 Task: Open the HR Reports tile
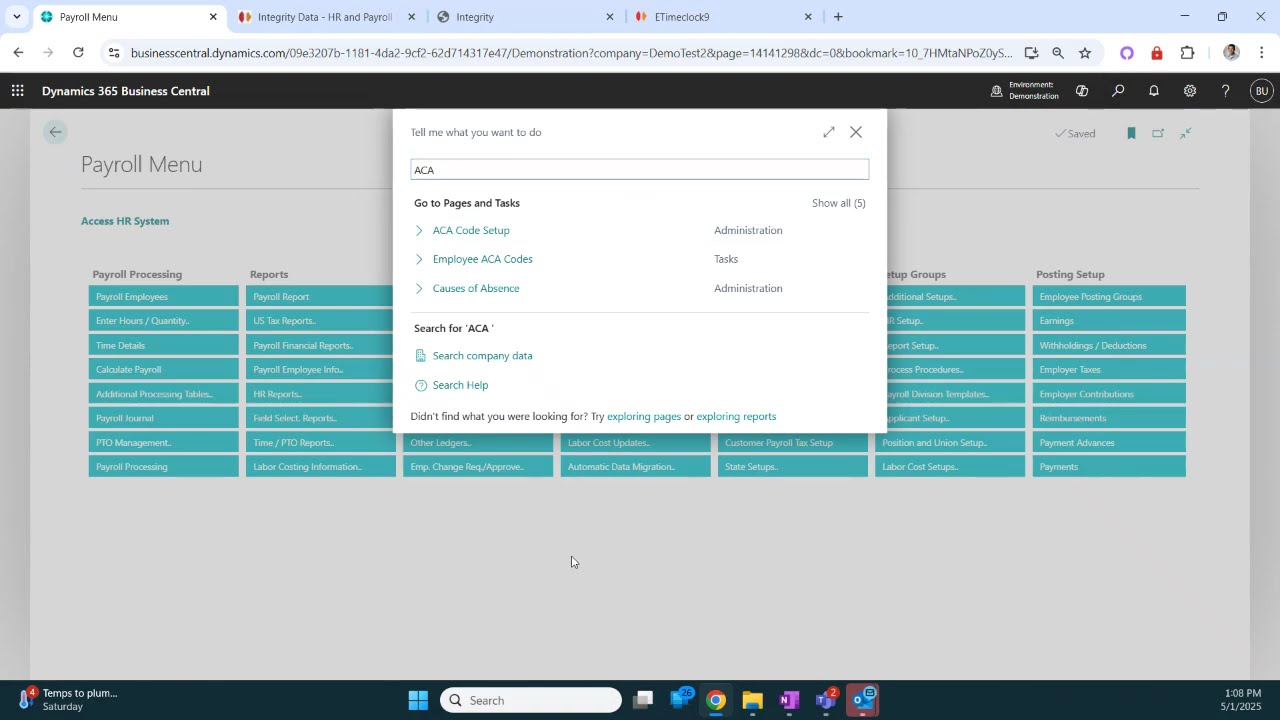tap(320, 394)
